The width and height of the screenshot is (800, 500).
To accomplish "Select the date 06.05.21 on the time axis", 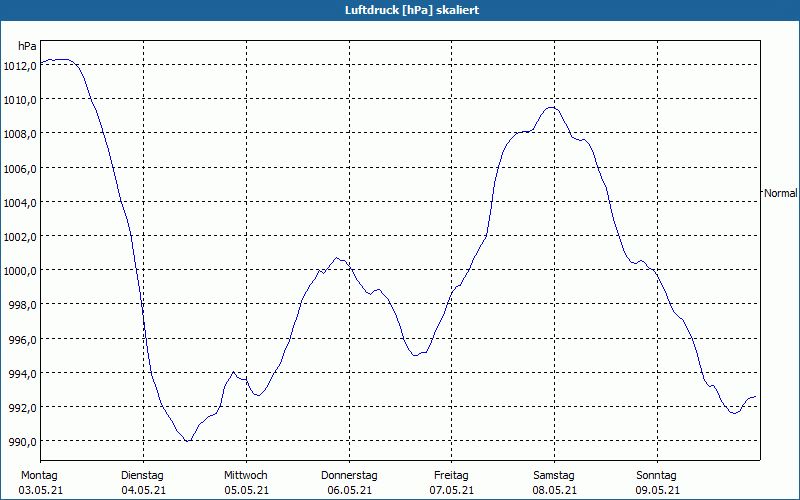I will (x=349, y=490).
